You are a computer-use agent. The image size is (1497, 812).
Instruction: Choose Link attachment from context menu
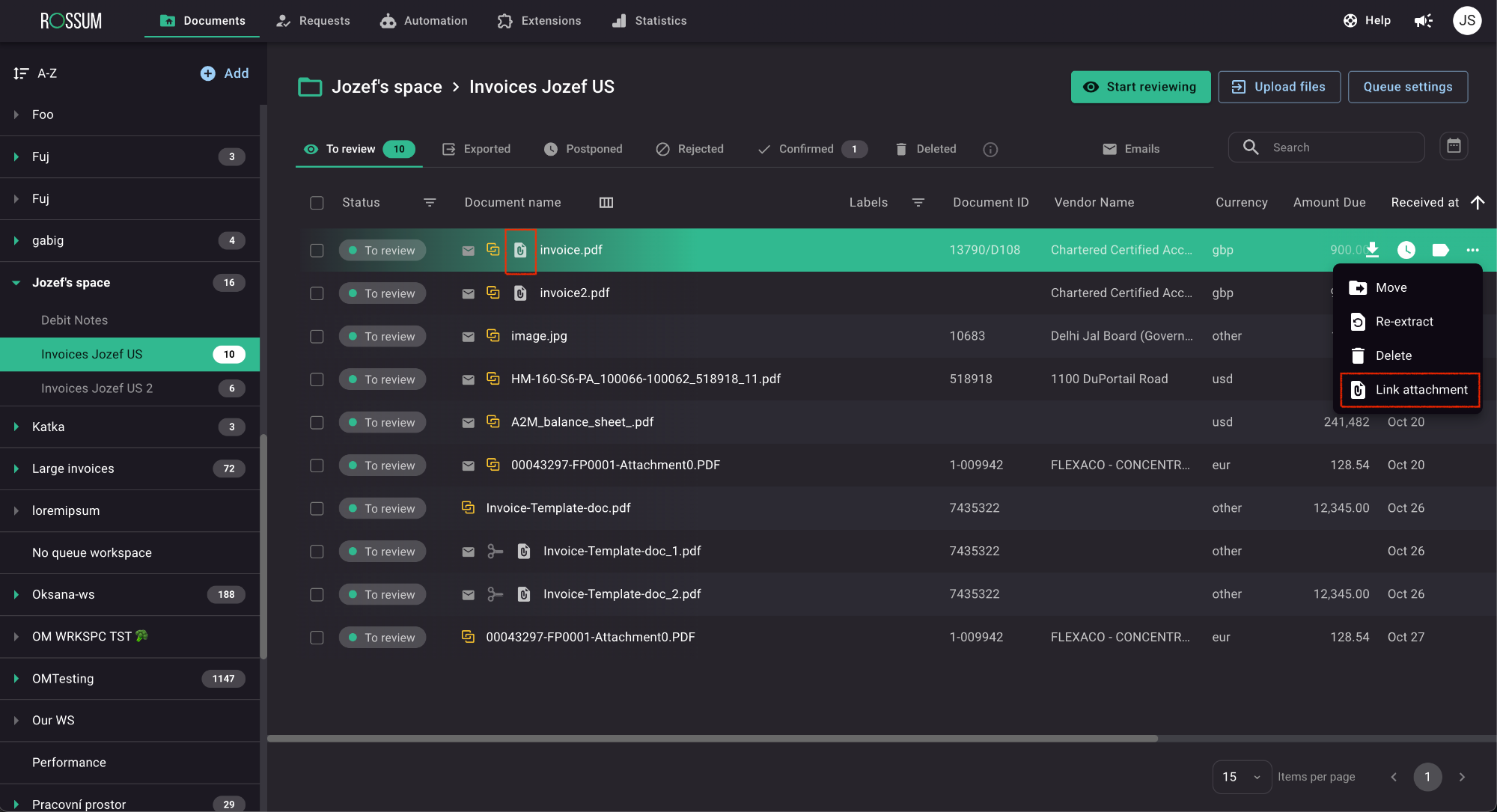pyautogui.click(x=1409, y=390)
